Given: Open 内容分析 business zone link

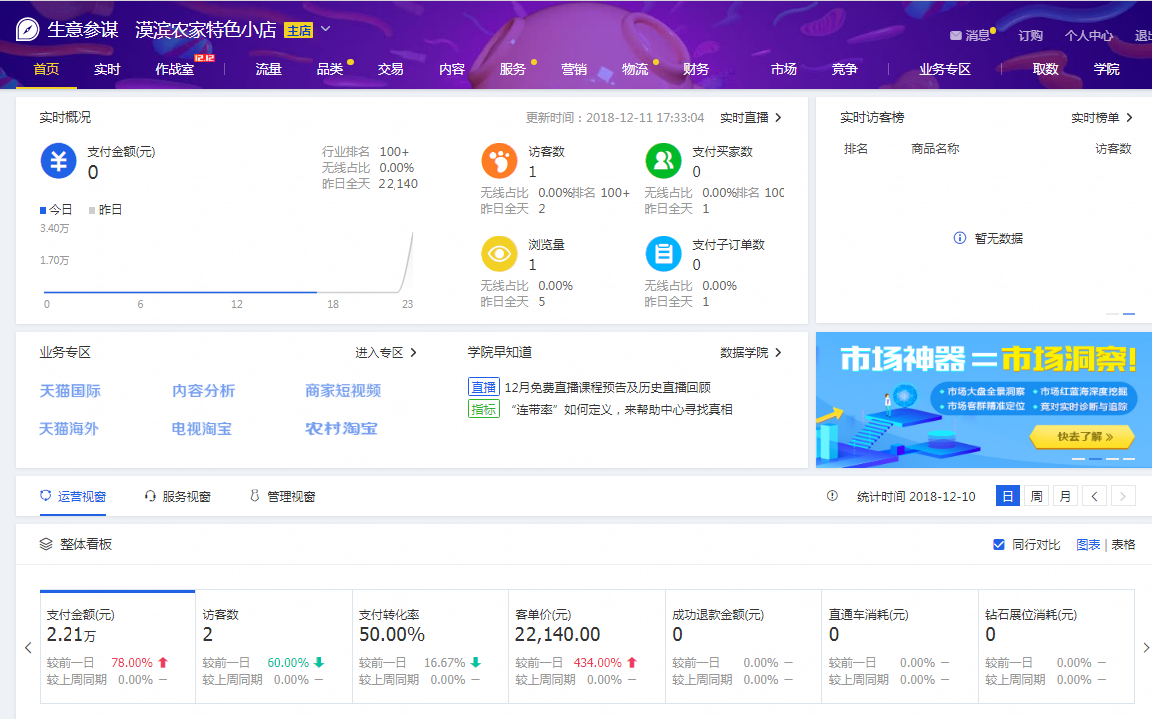Looking at the screenshot, I should [204, 391].
